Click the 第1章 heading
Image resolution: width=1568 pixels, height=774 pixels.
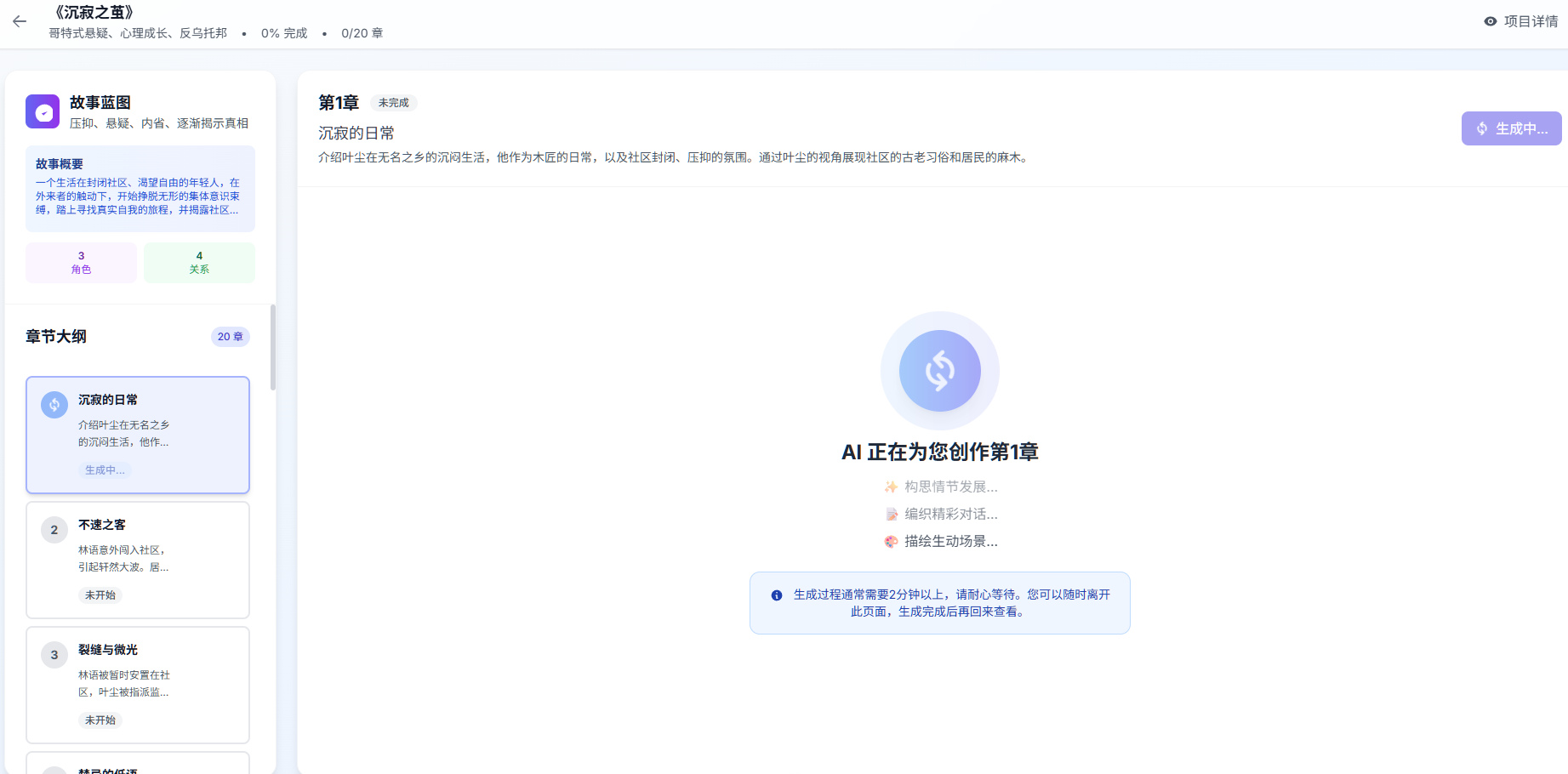[x=339, y=103]
